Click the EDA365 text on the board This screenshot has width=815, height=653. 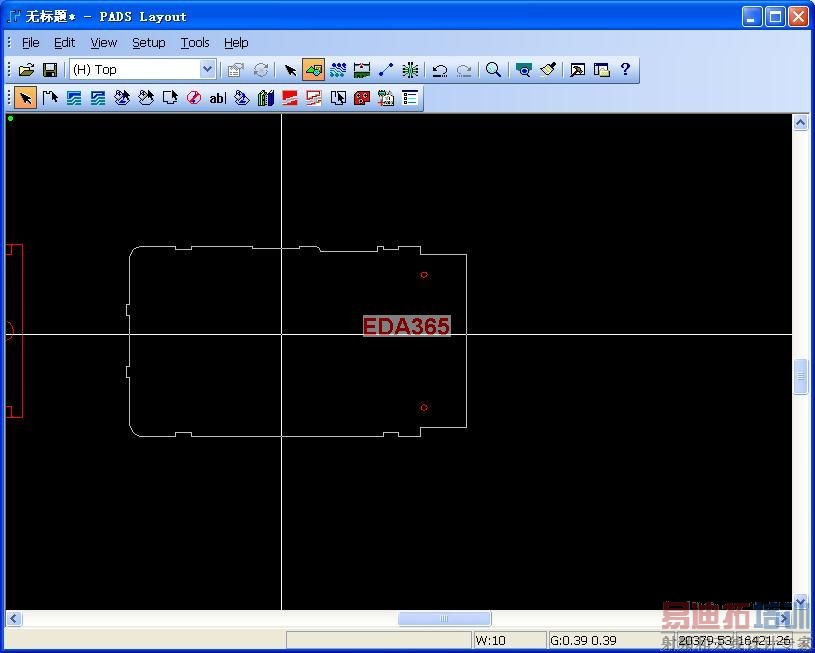click(406, 326)
